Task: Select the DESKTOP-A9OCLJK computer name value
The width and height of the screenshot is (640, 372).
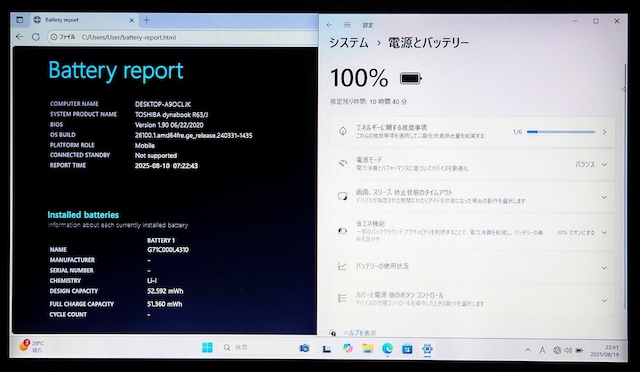Action: tap(163, 104)
